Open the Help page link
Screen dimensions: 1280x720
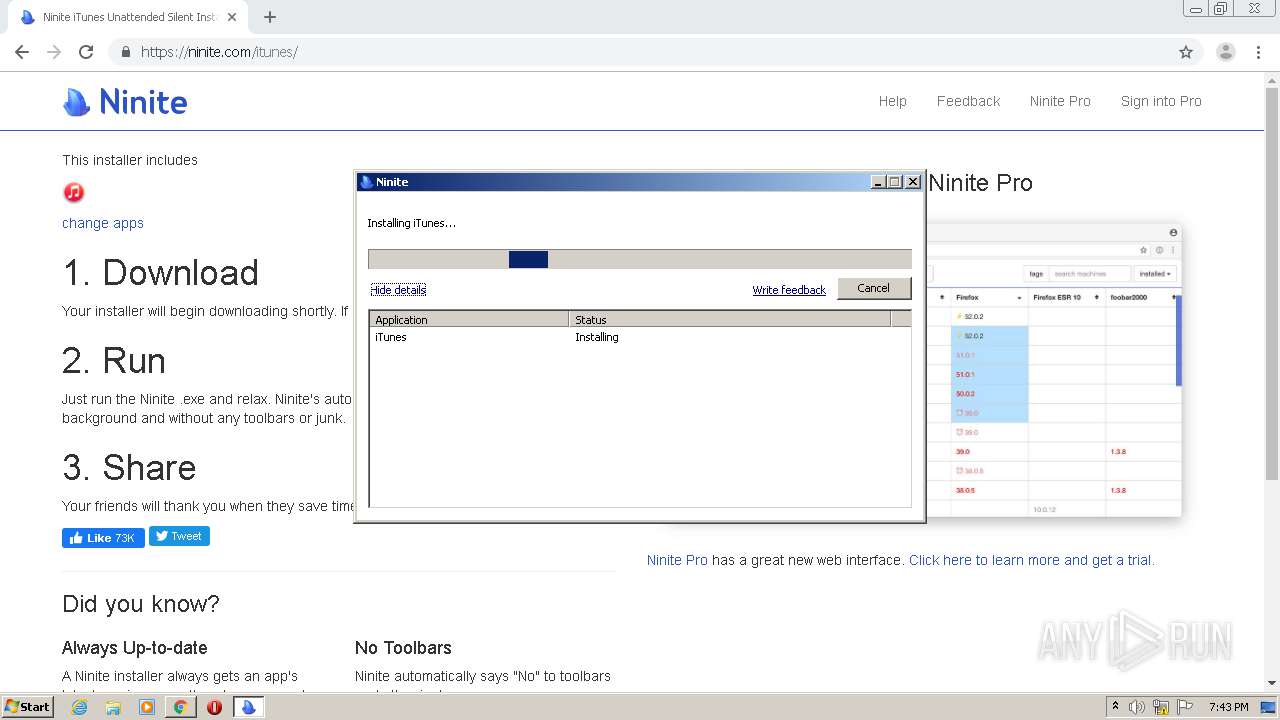click(893, 101)
